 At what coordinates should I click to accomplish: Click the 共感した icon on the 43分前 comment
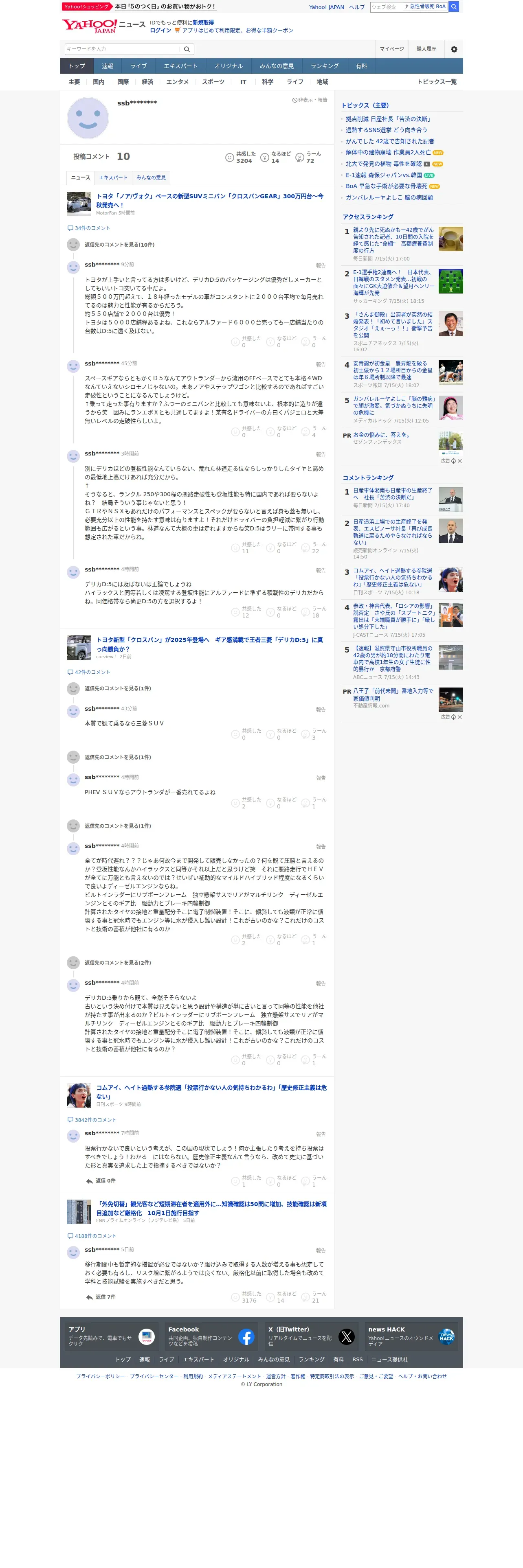[235, 735]
